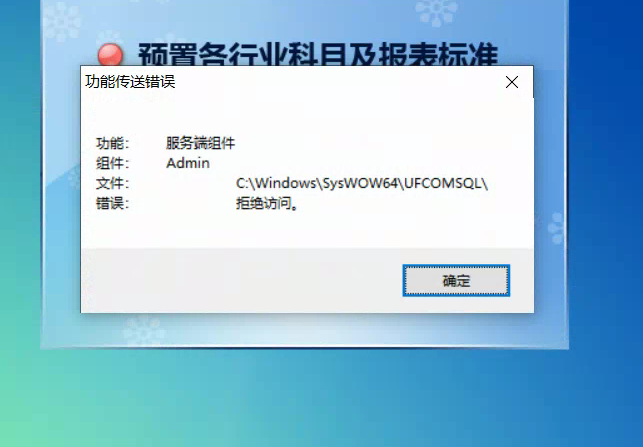Select the 功能传送错误 dialog title bar
The image size is (643, 447).
point(287,82)
